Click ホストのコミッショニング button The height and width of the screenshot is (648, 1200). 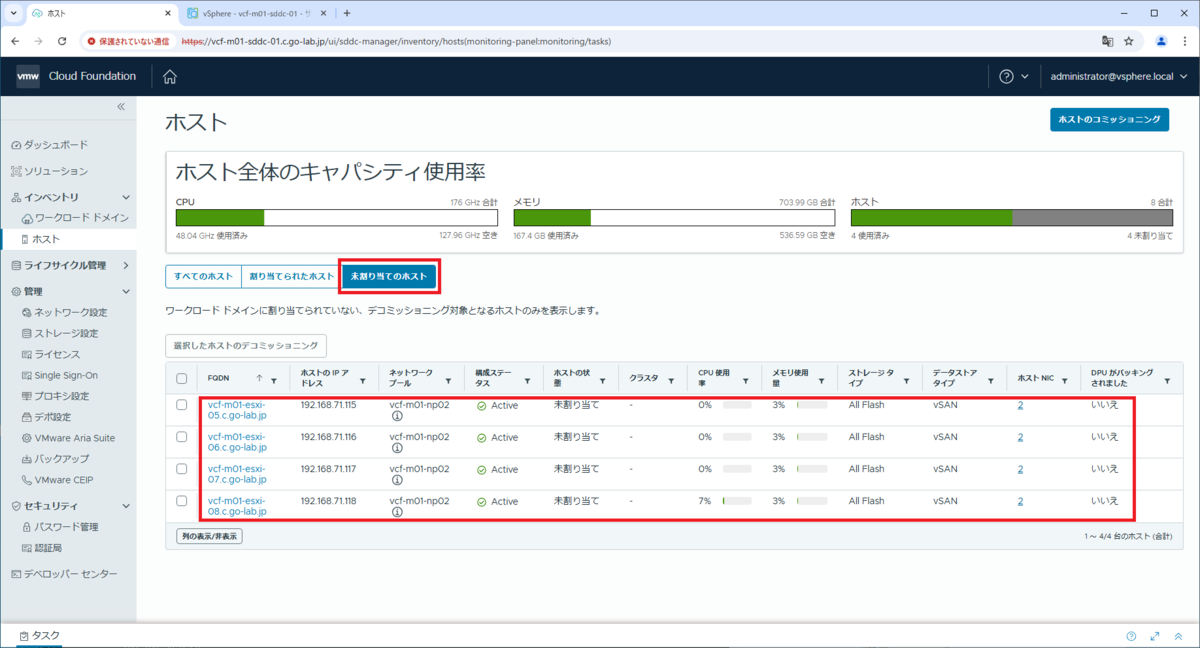pyautogui.click(x=1109, y=119)
